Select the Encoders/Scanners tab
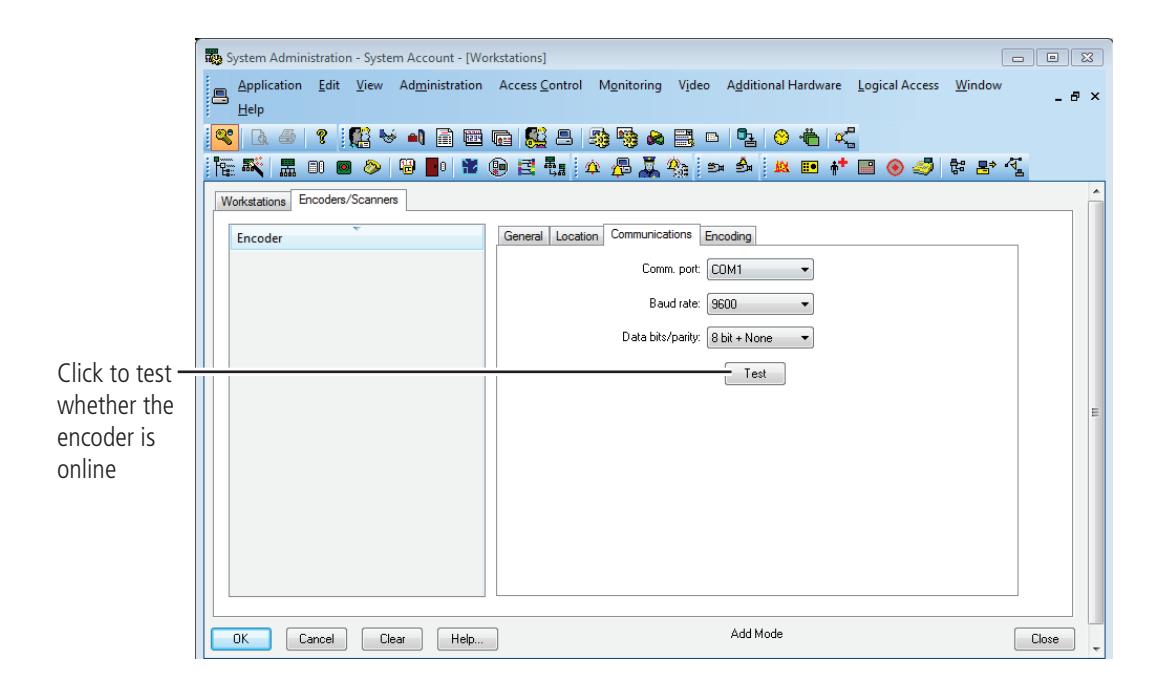This screenshot has width=1164, height=693. pyautogui.click(x=348, y=200)
